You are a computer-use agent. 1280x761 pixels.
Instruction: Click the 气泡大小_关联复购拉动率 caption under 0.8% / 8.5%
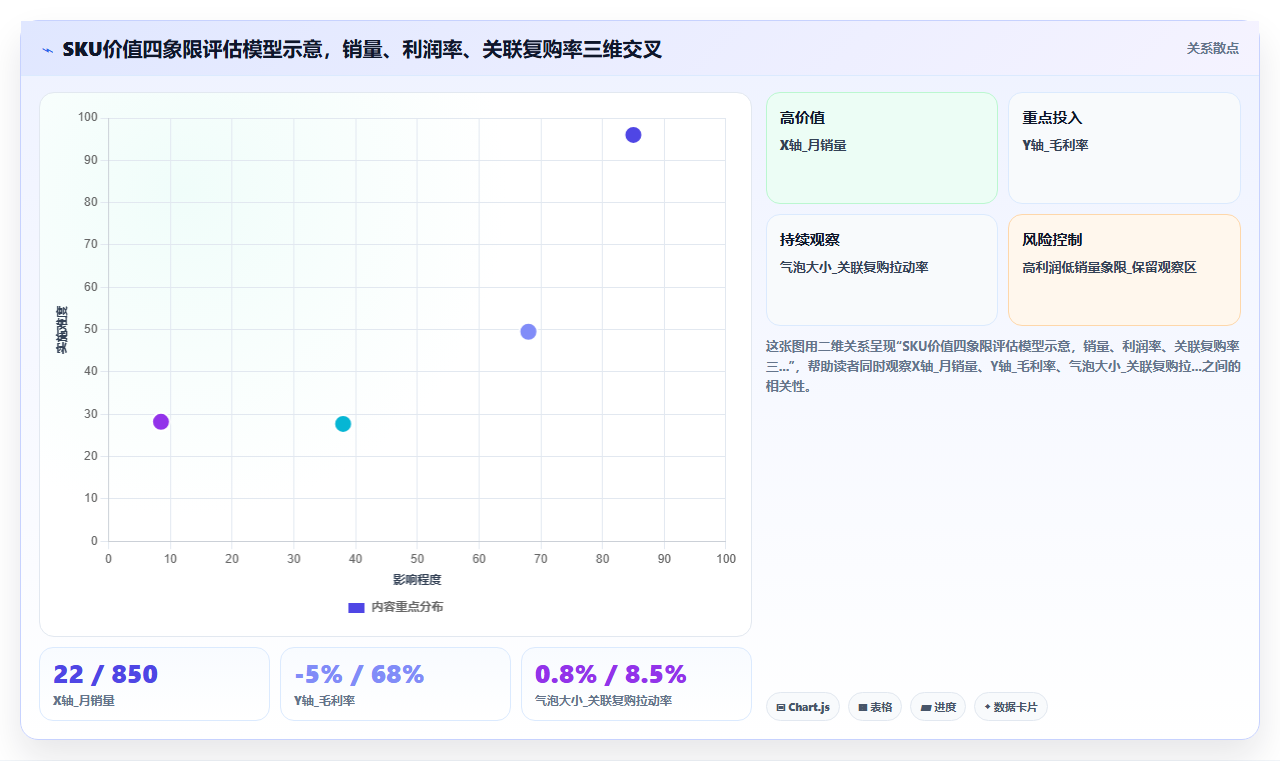(x=603, y=701)
